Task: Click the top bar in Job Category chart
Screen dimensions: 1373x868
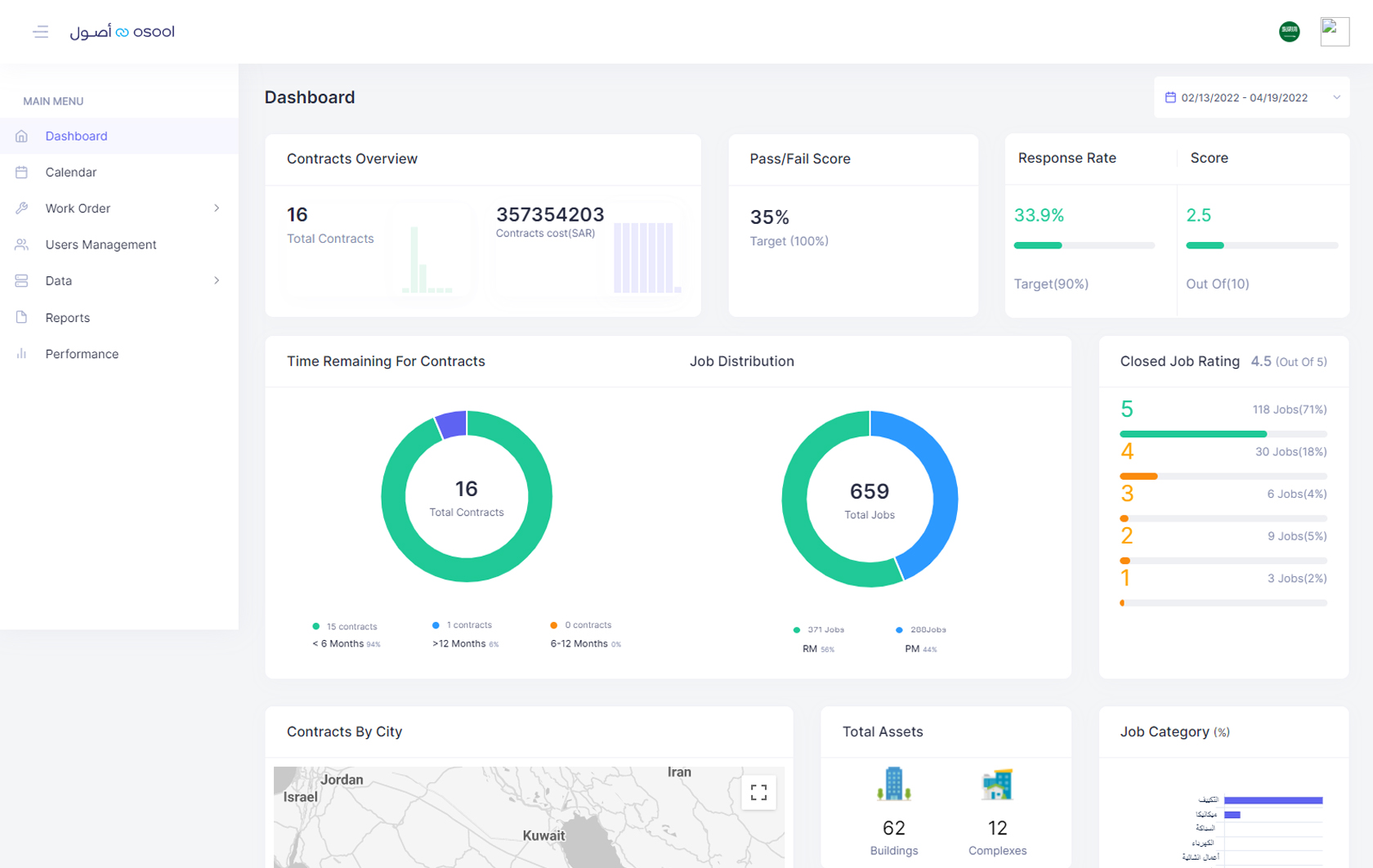Action: point(1273,800)
